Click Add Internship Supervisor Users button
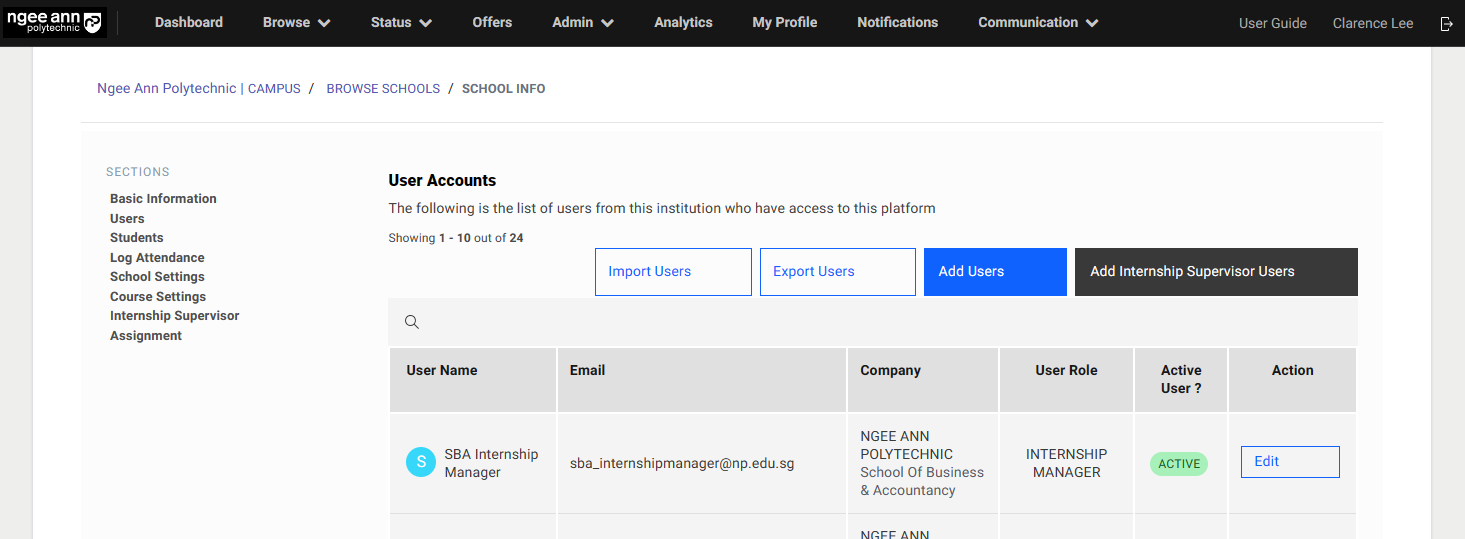 pos(1216,272)
